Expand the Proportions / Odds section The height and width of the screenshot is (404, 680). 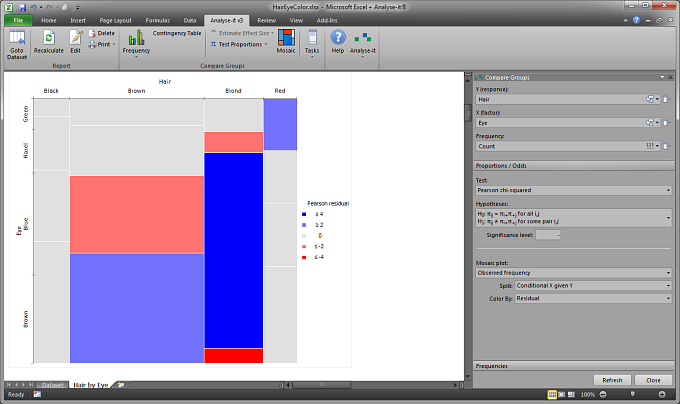pyautogui.click(x=574, y=166)
